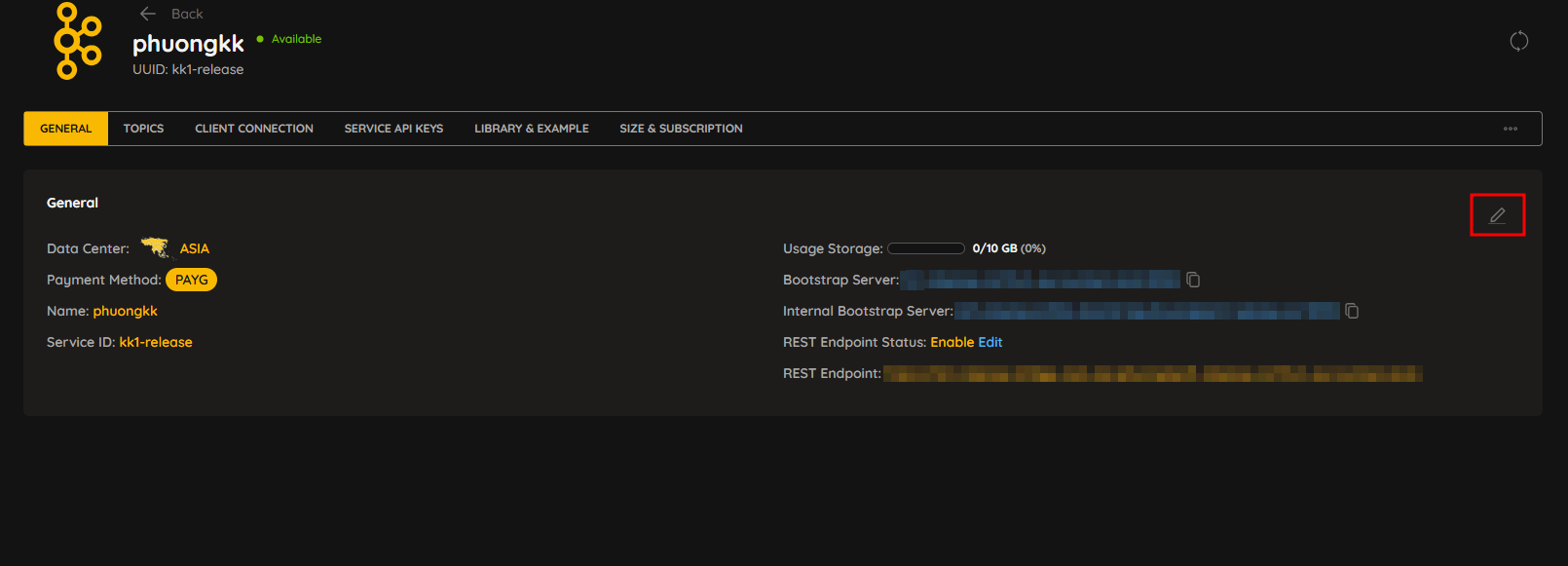Screen dimensions: 1568x566
Task: Go back using the Back link
Action: [187, 14]
